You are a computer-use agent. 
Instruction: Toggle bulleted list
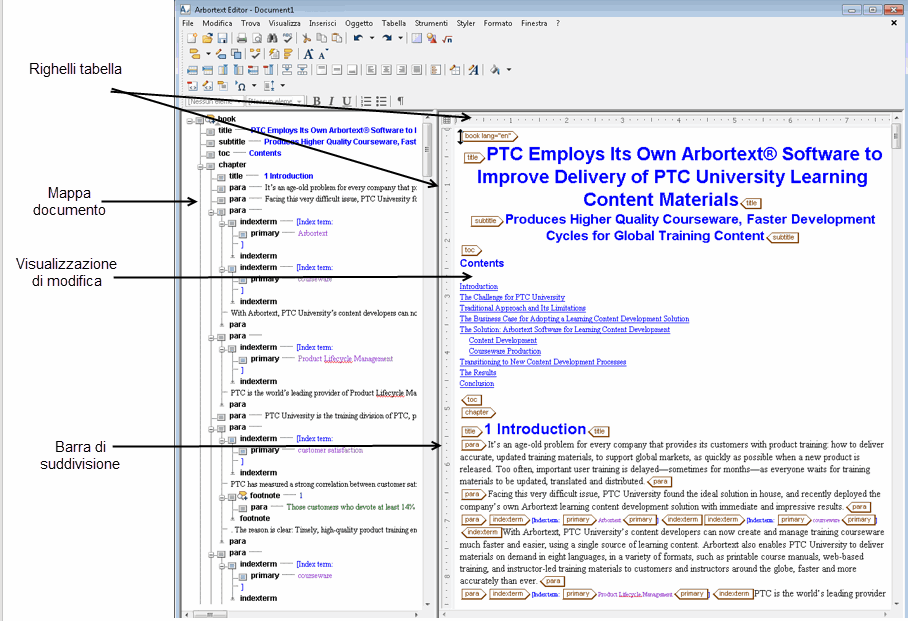pos(381,101)
